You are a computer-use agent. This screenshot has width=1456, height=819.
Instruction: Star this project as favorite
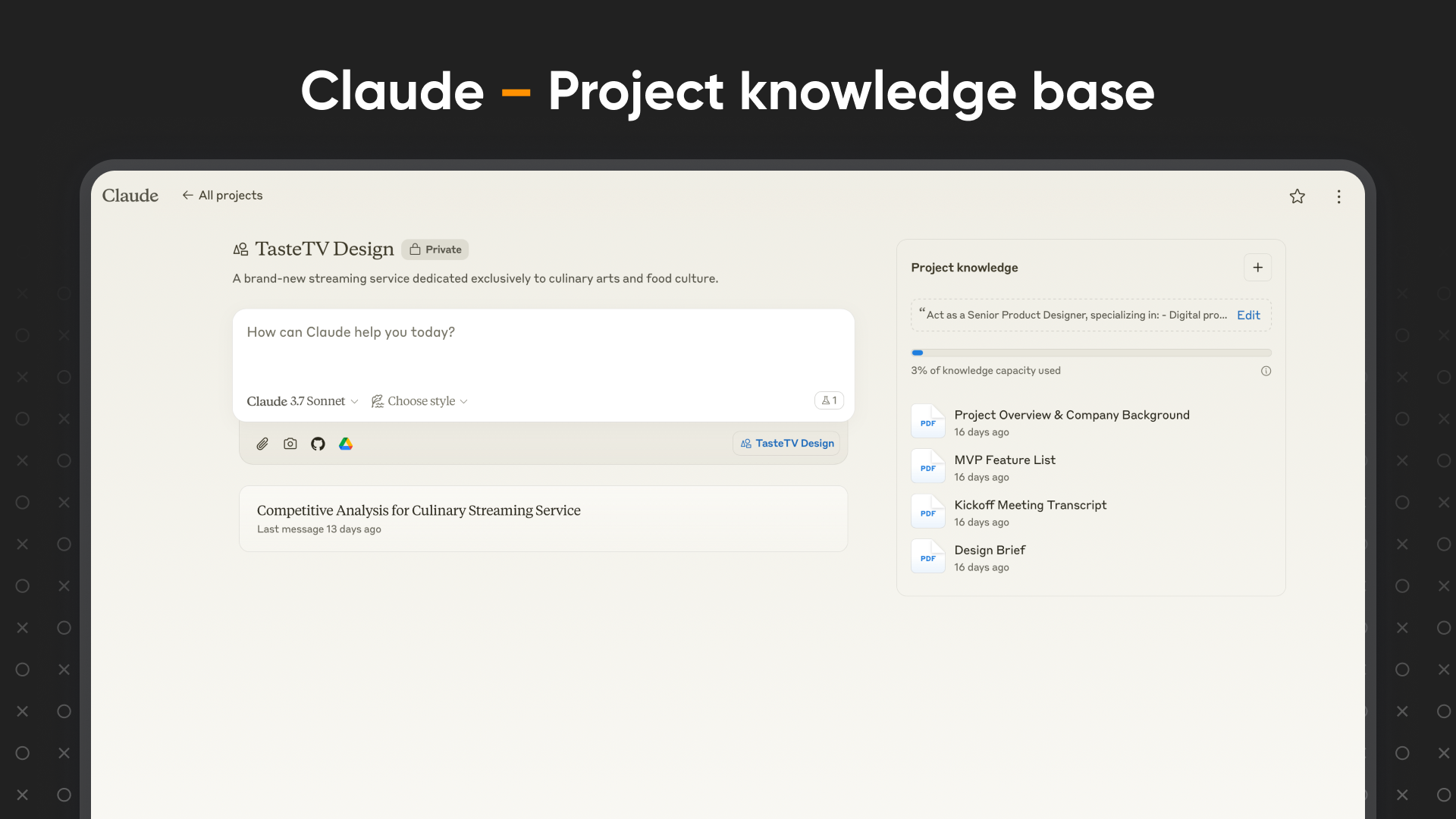(x=1298, y=196)
